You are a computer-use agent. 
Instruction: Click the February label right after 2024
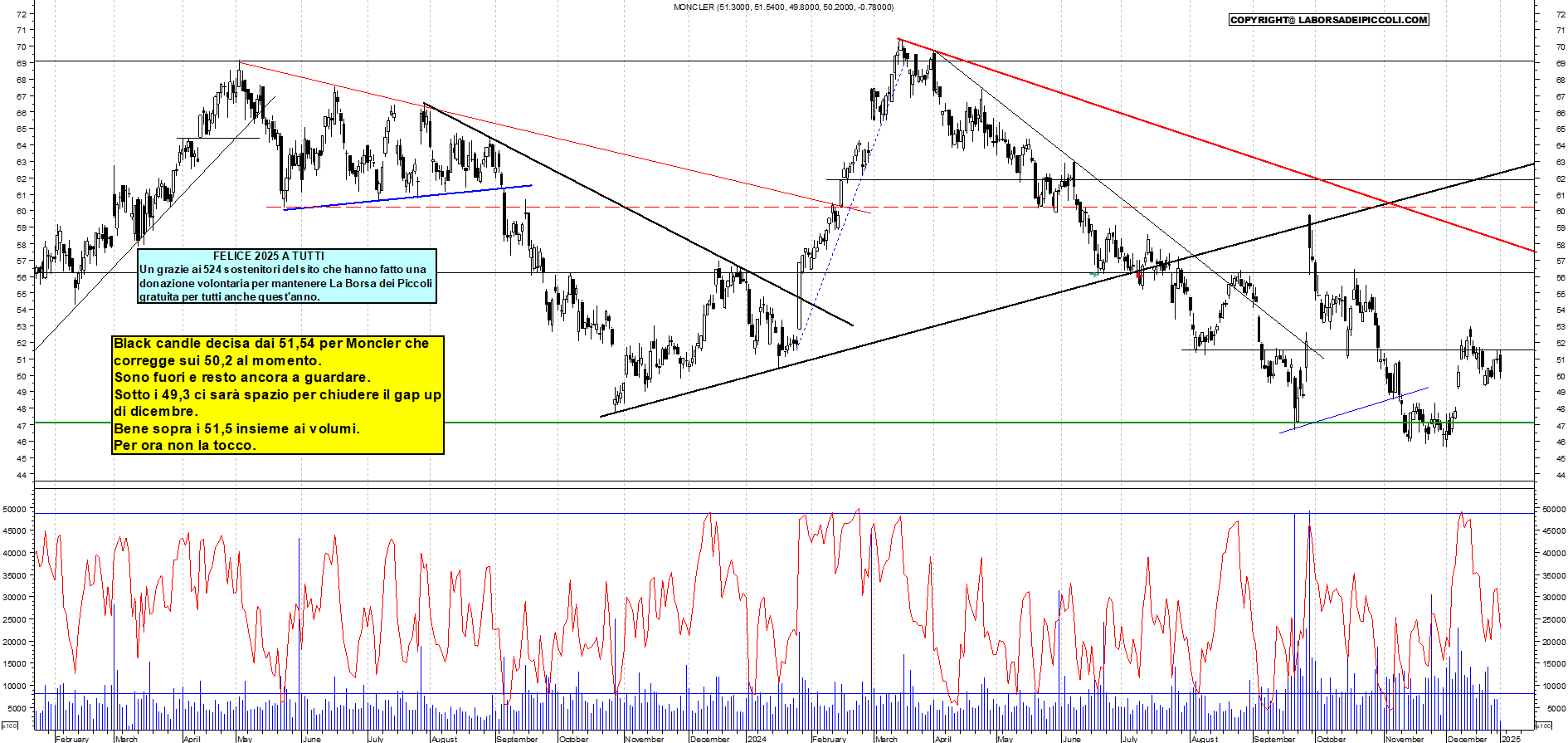[x=830, y=739]
